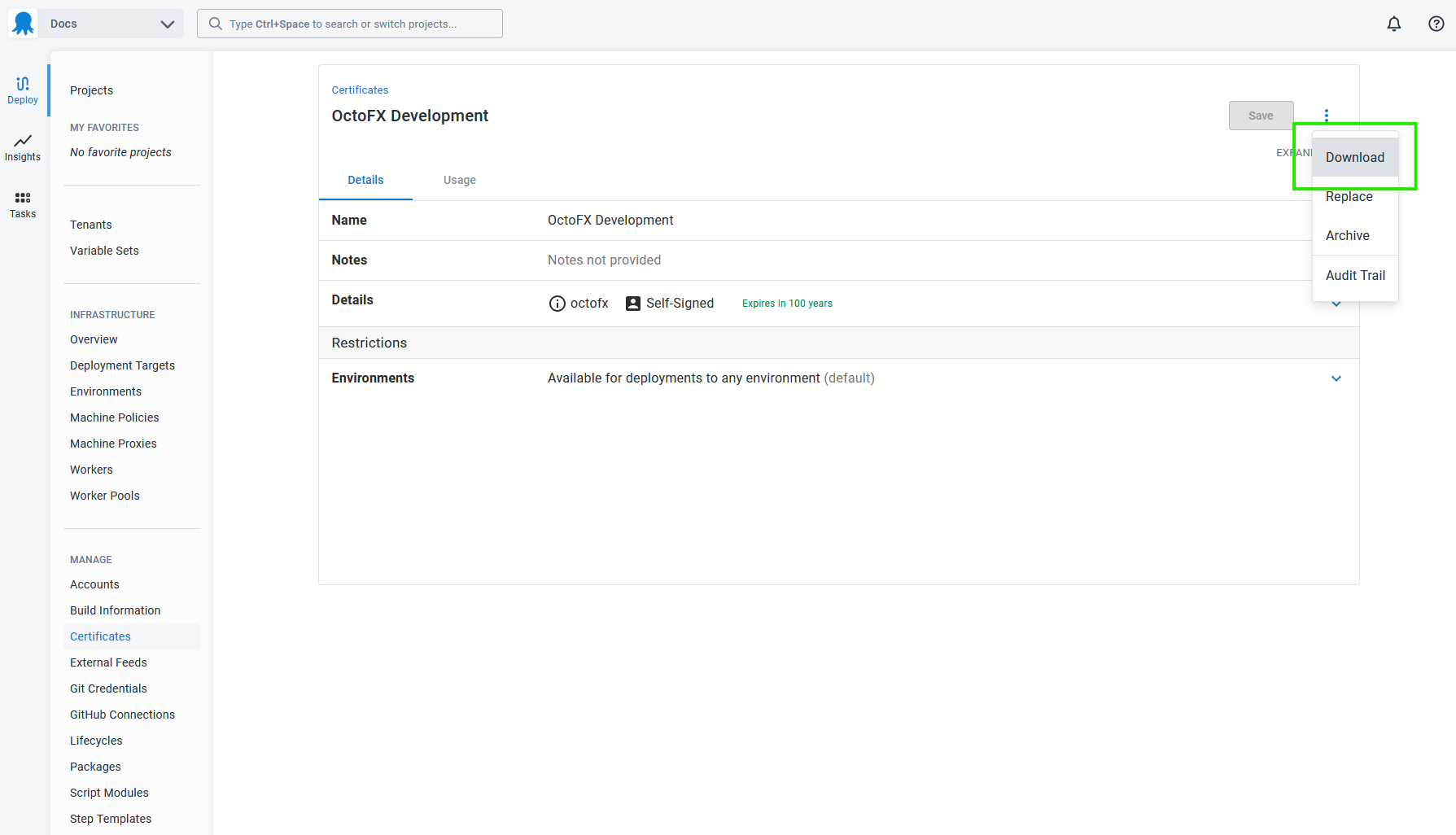Open Packages in the sidebar

pyautogui.click(x=95, y=767)
